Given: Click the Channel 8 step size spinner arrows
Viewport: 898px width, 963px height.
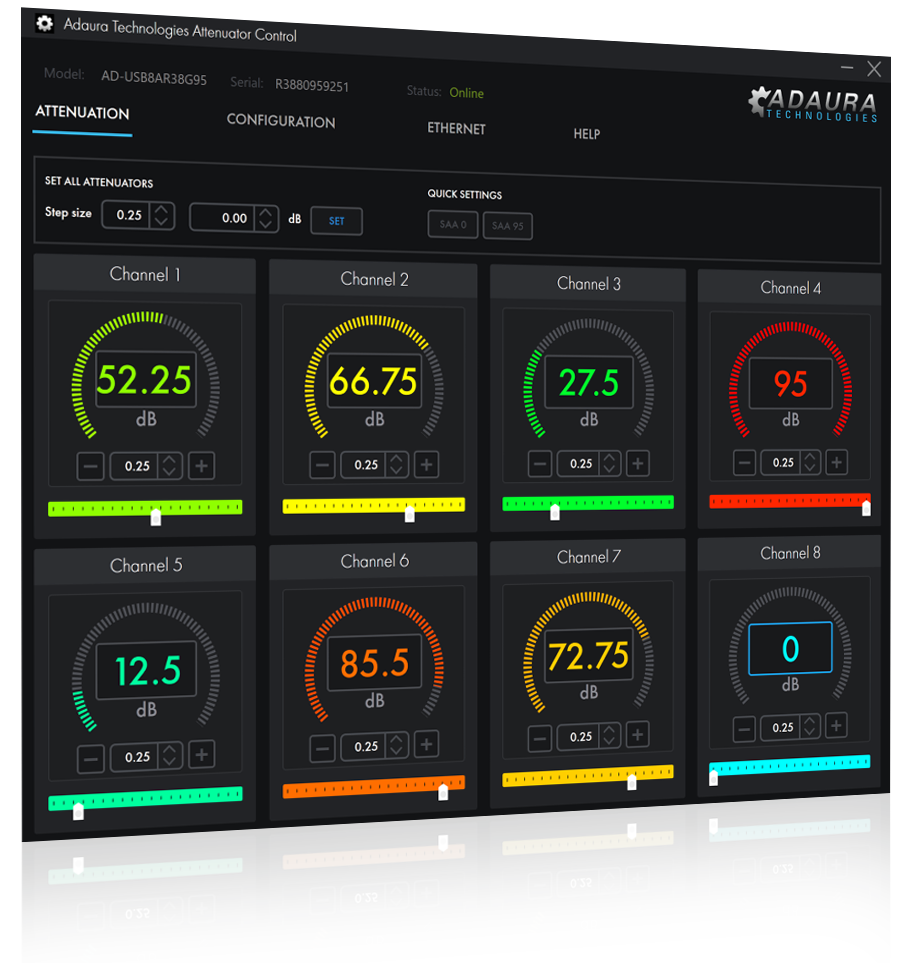Looking at the screenshot, I should coord(810,727).
